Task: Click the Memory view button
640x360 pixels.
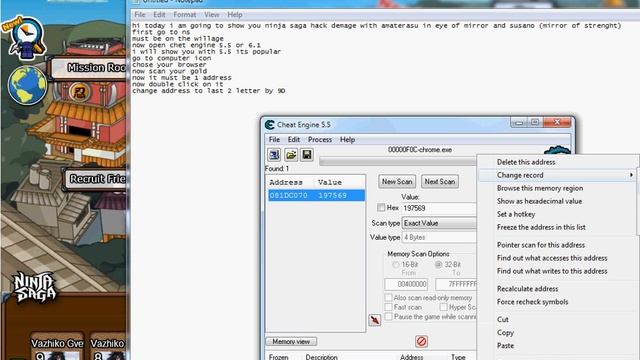Action: pos(291,341)
